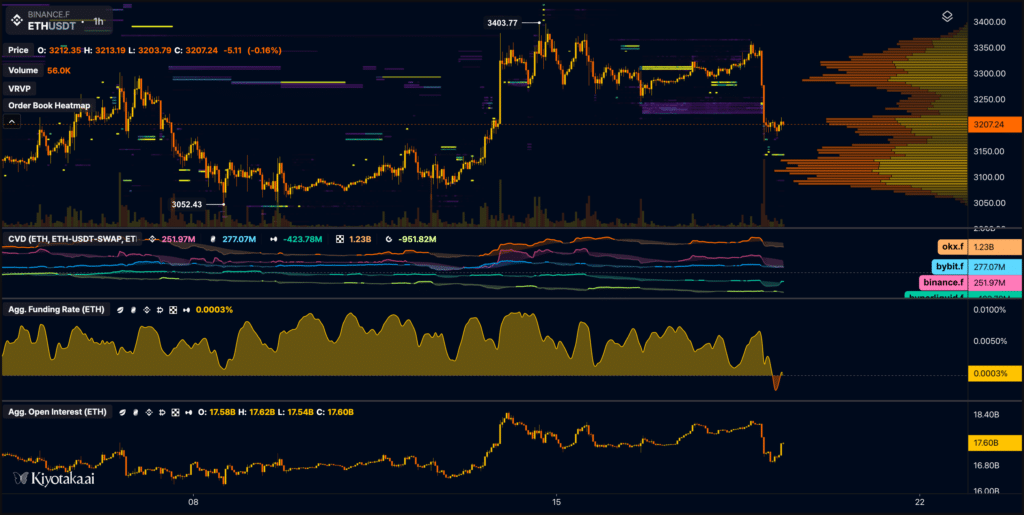The image size is (1024, 515).
Task: Click the -423.78M CVD value
Action: pos(302,240)
